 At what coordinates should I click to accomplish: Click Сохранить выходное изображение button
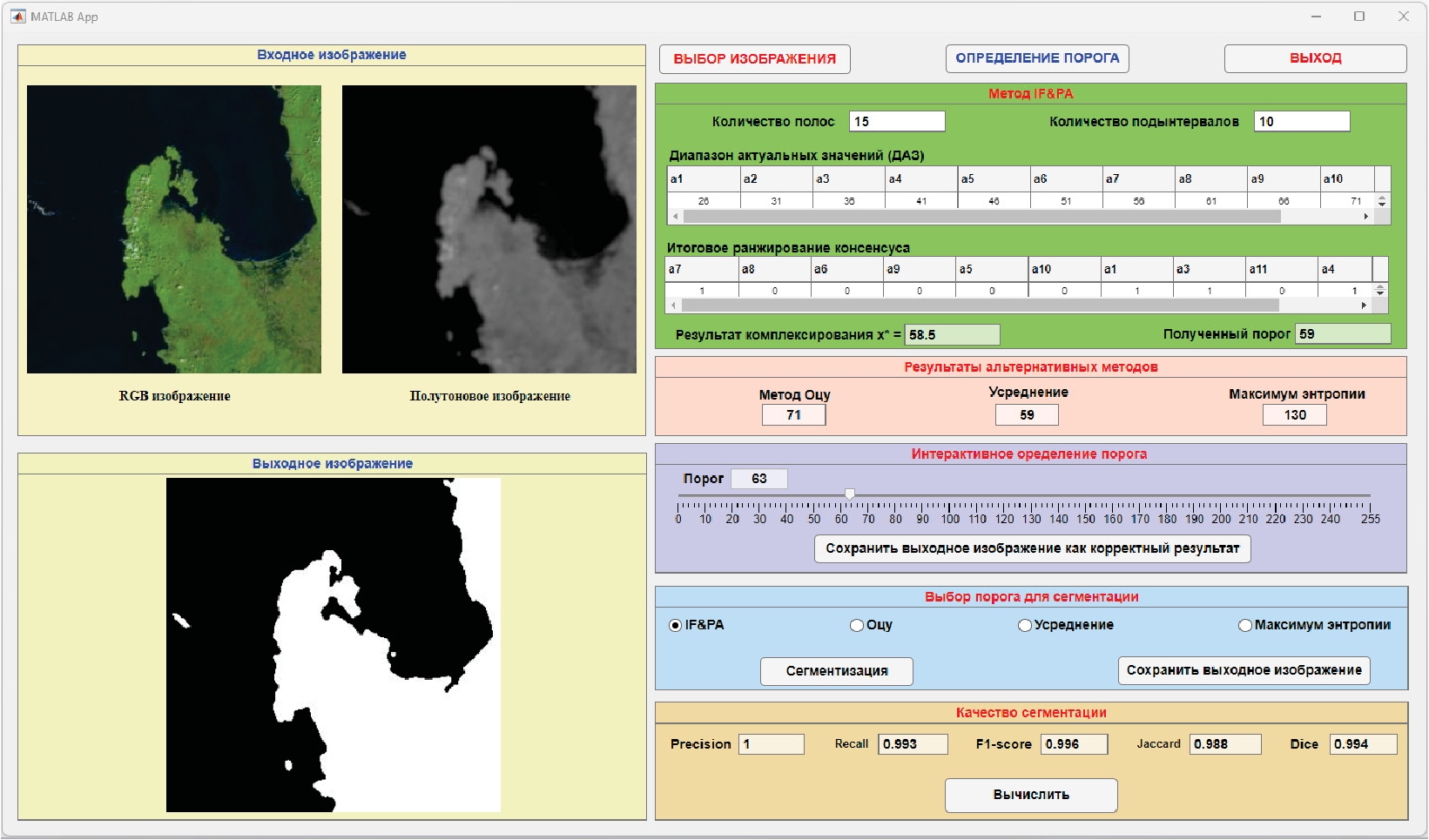click(1244, 670)
